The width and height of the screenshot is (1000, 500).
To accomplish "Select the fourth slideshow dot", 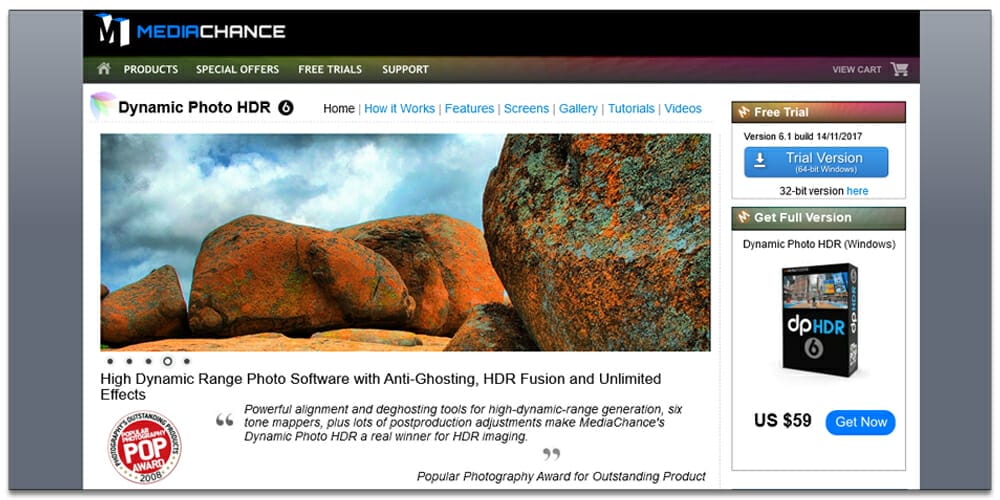I will (167, 362).
